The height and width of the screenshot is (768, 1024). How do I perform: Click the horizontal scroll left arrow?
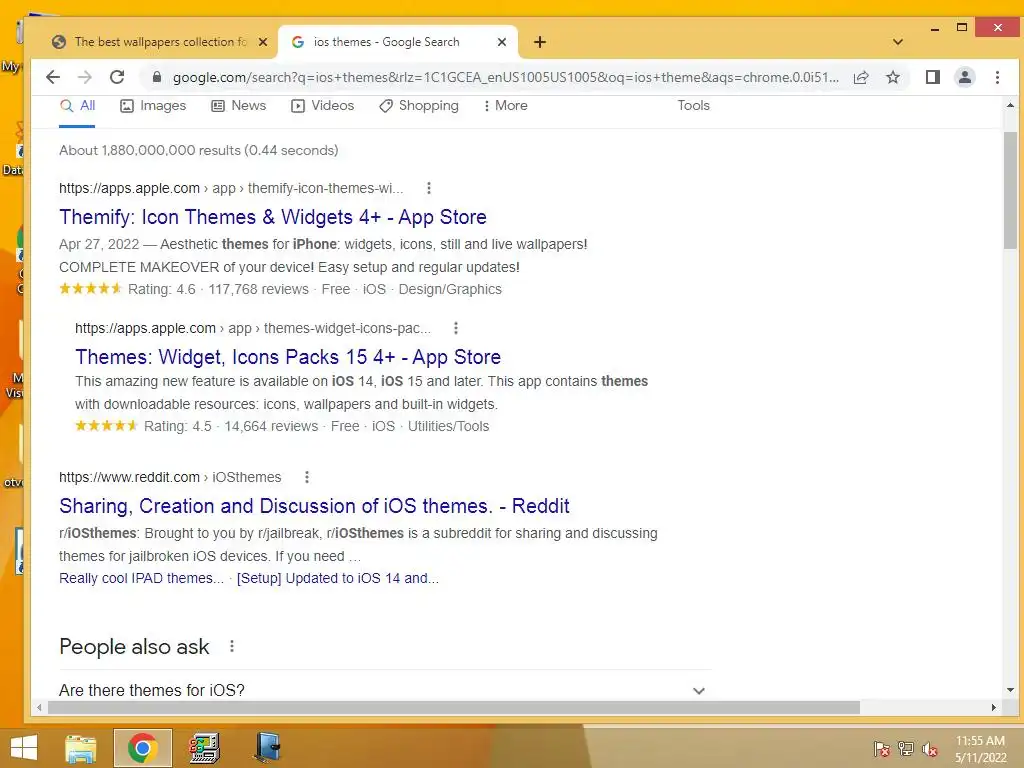pyautogui.click(x=39, y=707)
